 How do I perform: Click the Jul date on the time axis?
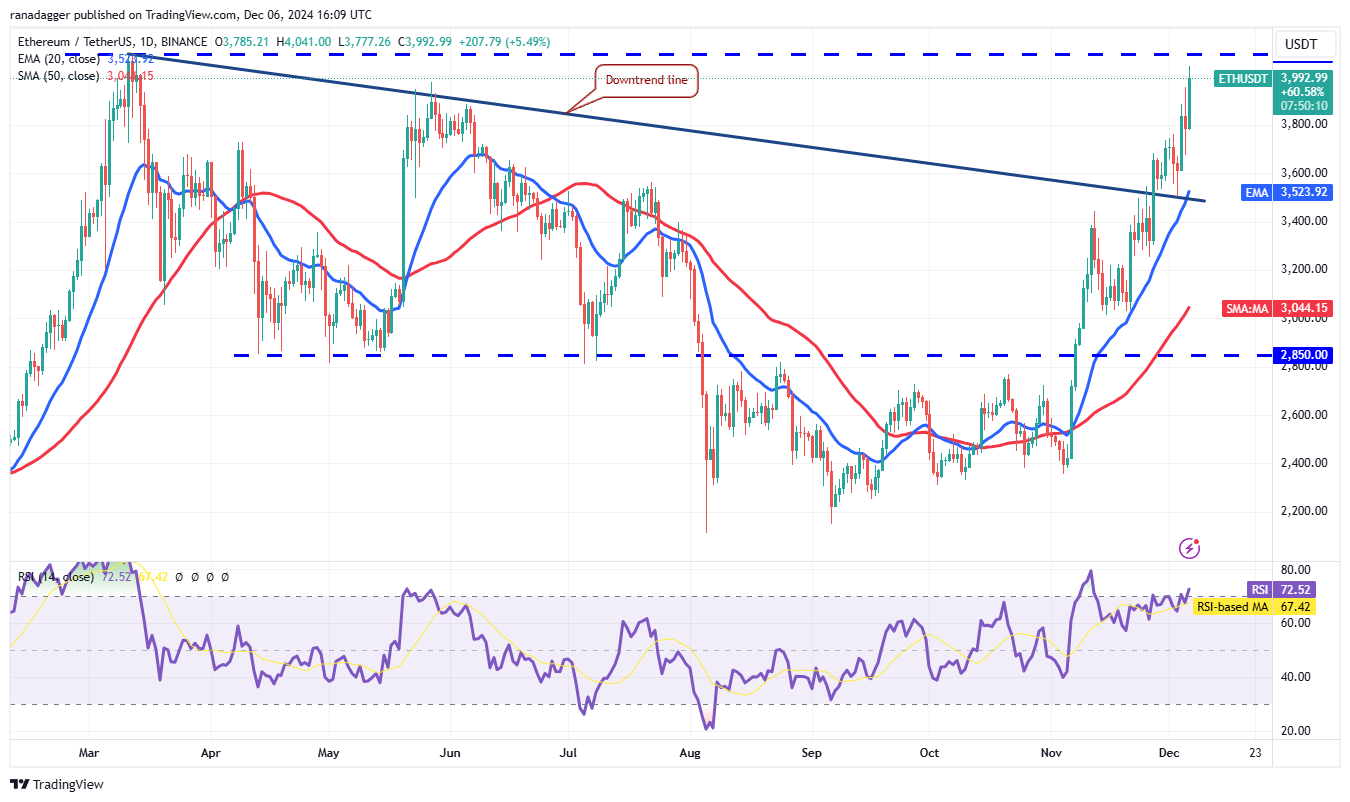point(570,752)
